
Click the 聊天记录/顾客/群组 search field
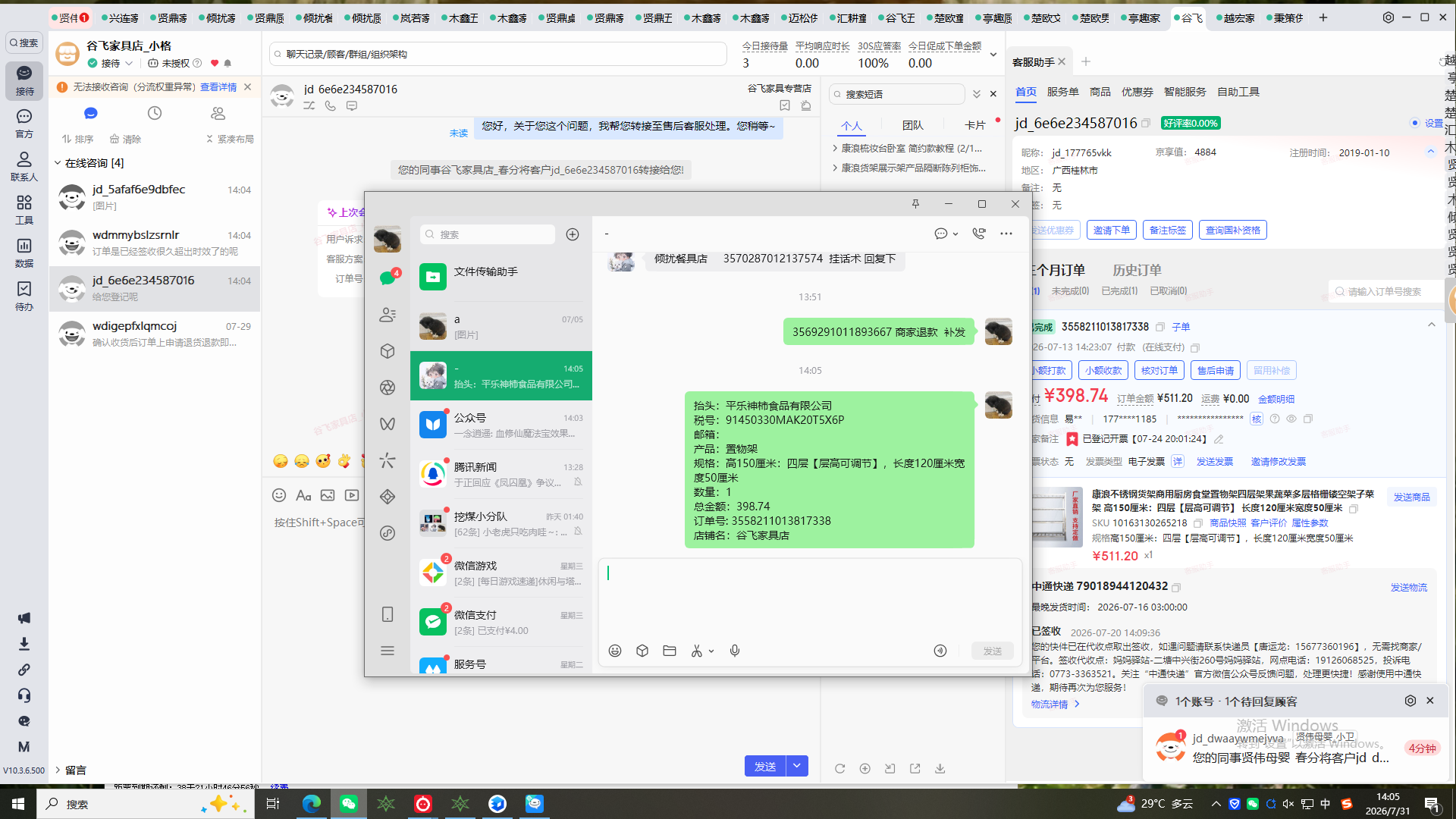(x=498, y=54)
